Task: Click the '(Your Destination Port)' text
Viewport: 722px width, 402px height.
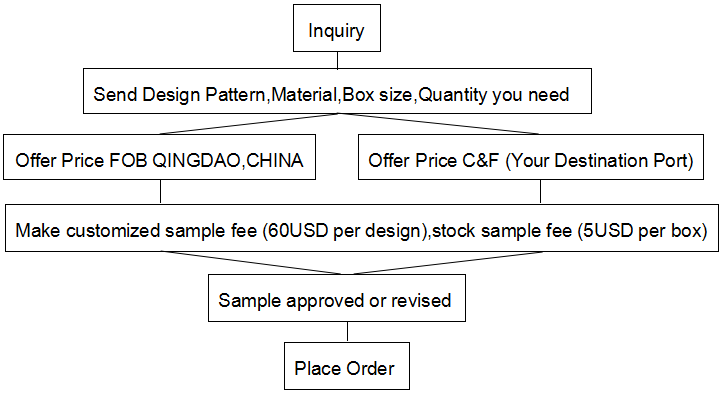Action: [600, 161]
